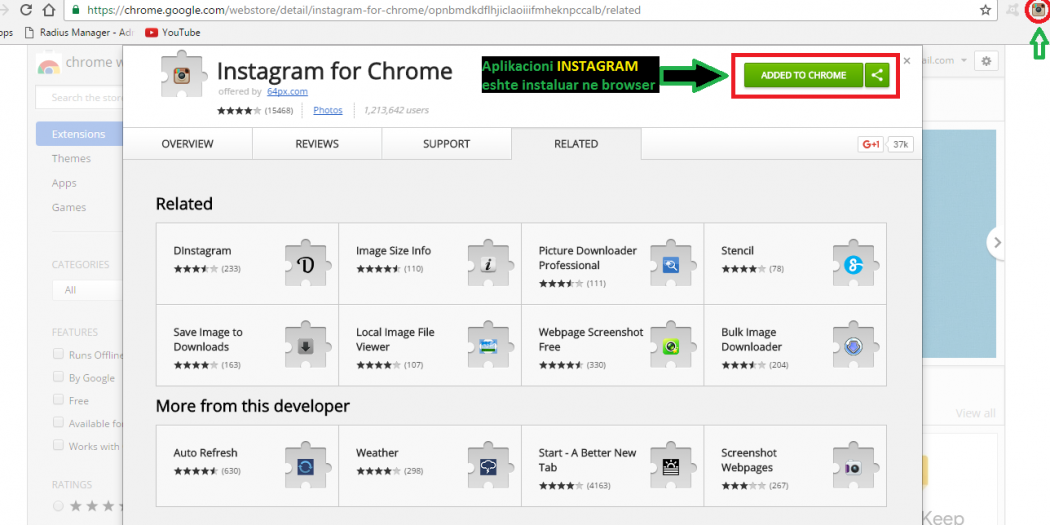Open the Picture Downloader Professional icon

coord(671,265)
